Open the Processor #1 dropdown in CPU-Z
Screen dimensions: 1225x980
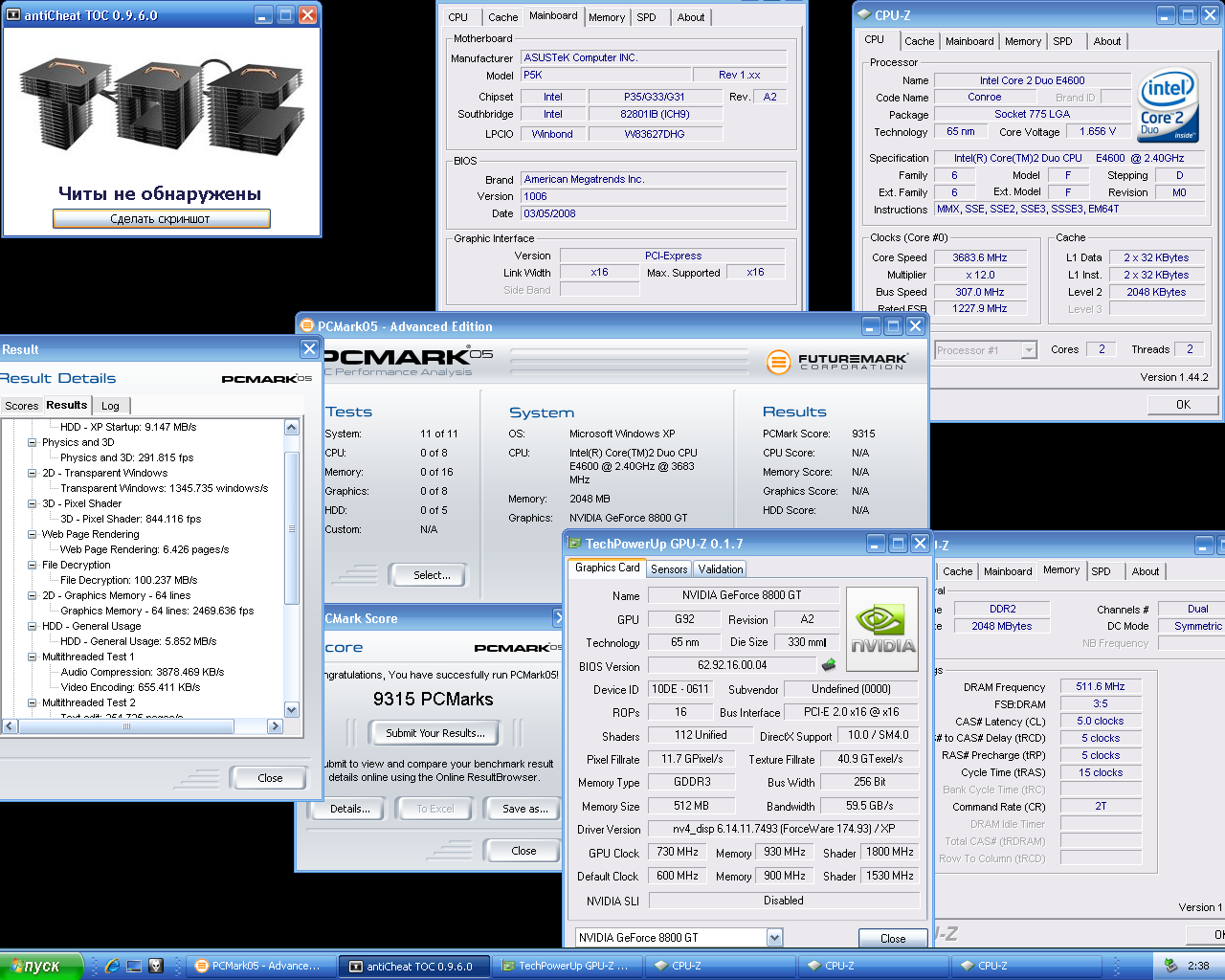tap(1029, 350)
